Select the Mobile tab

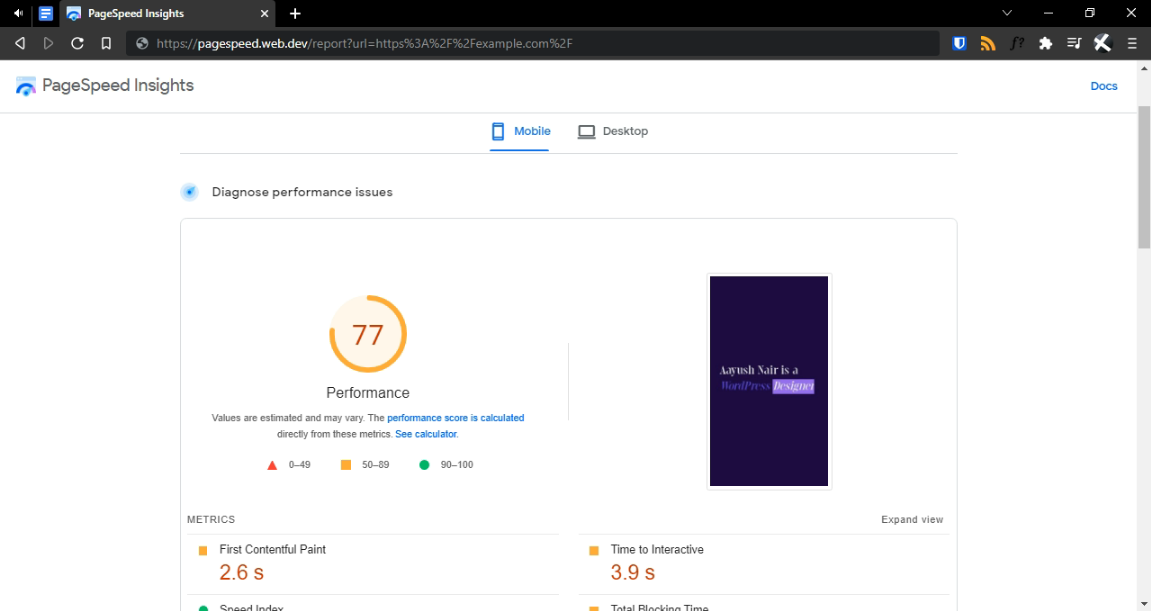point(520,132)
